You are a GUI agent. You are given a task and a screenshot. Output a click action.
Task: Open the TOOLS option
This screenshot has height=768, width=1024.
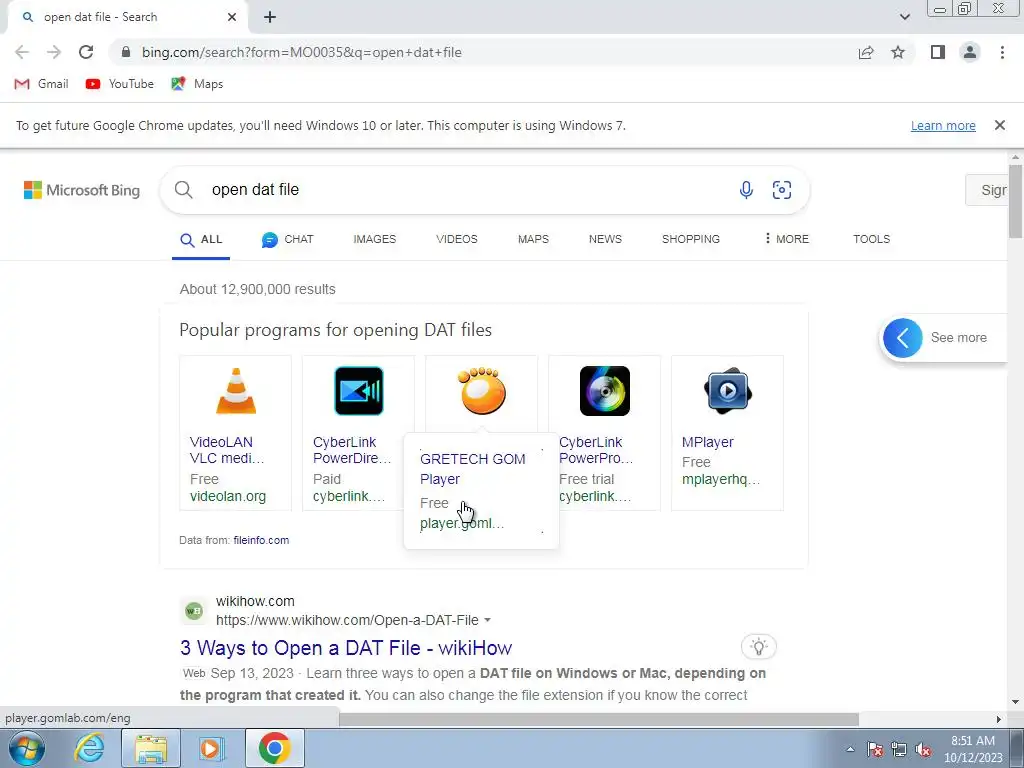tap(871, 240)
